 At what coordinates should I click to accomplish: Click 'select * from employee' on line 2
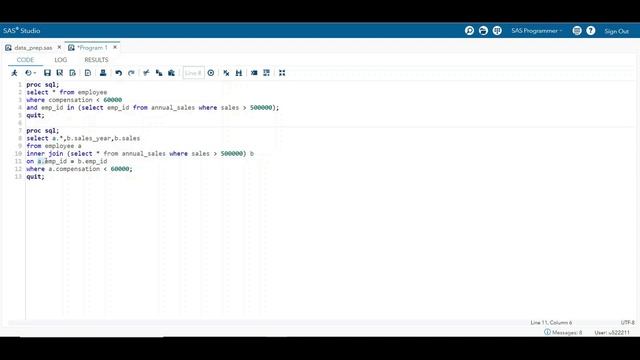(x=67, y=92)
